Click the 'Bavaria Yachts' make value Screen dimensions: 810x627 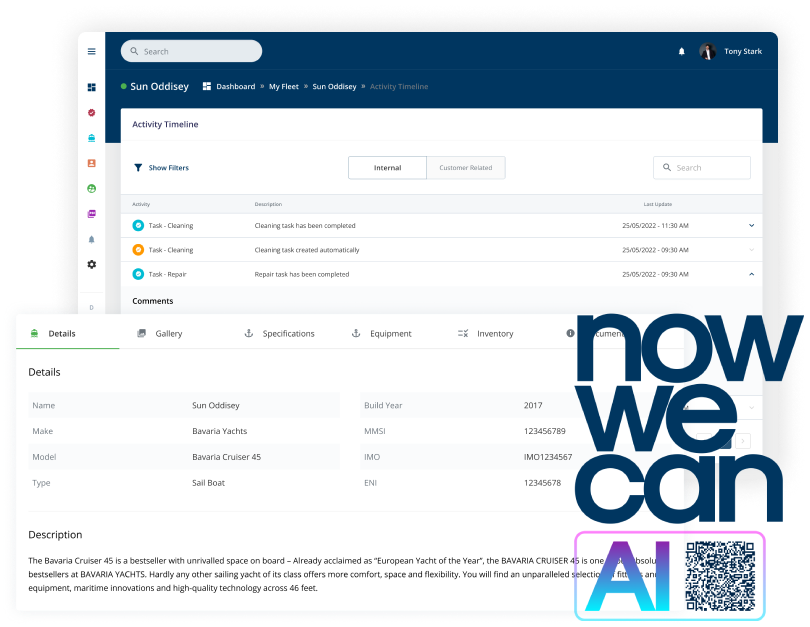coord(220,431)
